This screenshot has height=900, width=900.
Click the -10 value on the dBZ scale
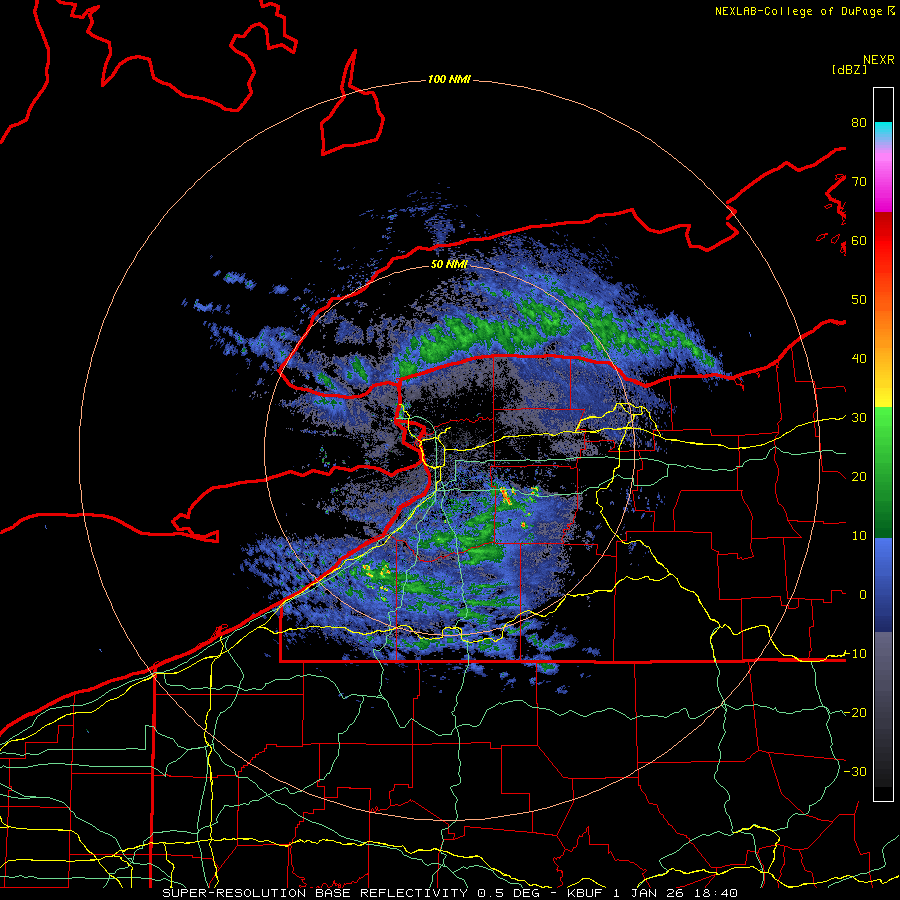click(855, 654)
